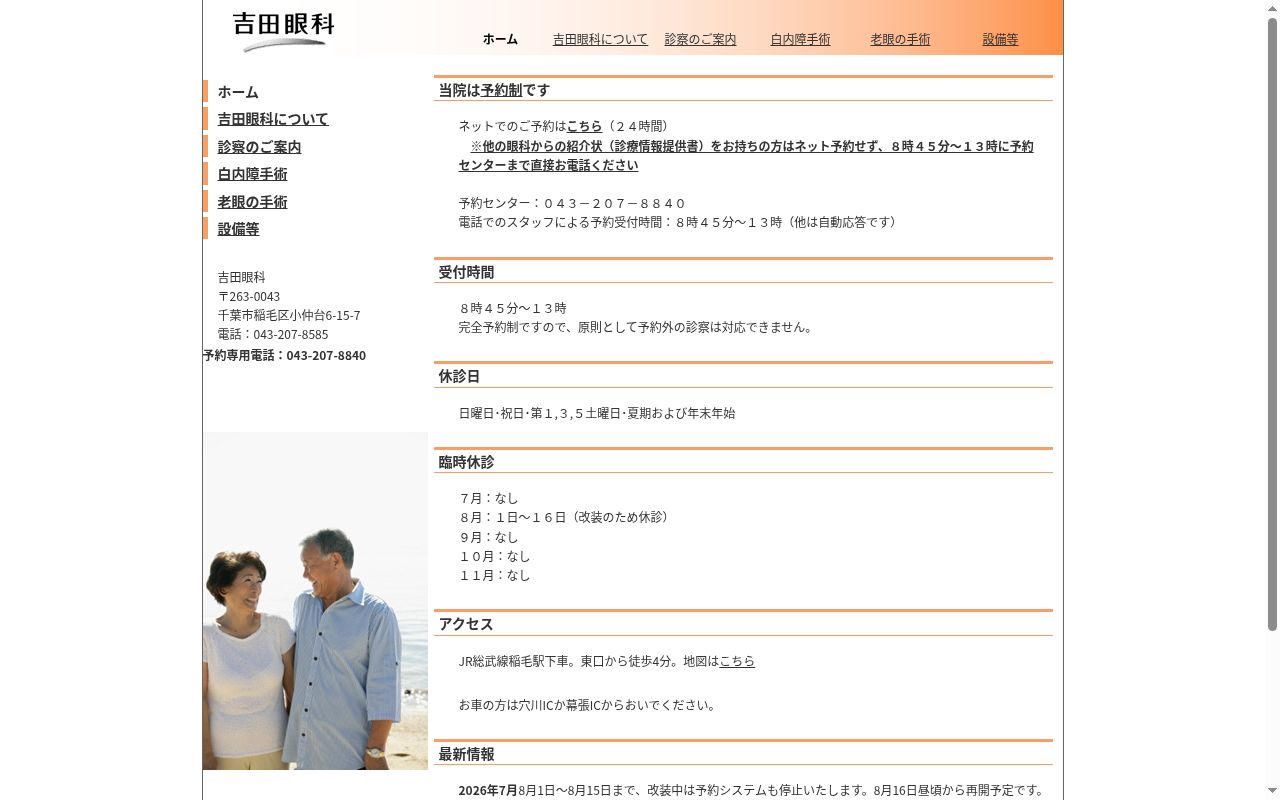The width and height of the screenshot is (1280, 800).
Task: Select 白内障手術 in the left sidebar
Action: coord(252,174)
